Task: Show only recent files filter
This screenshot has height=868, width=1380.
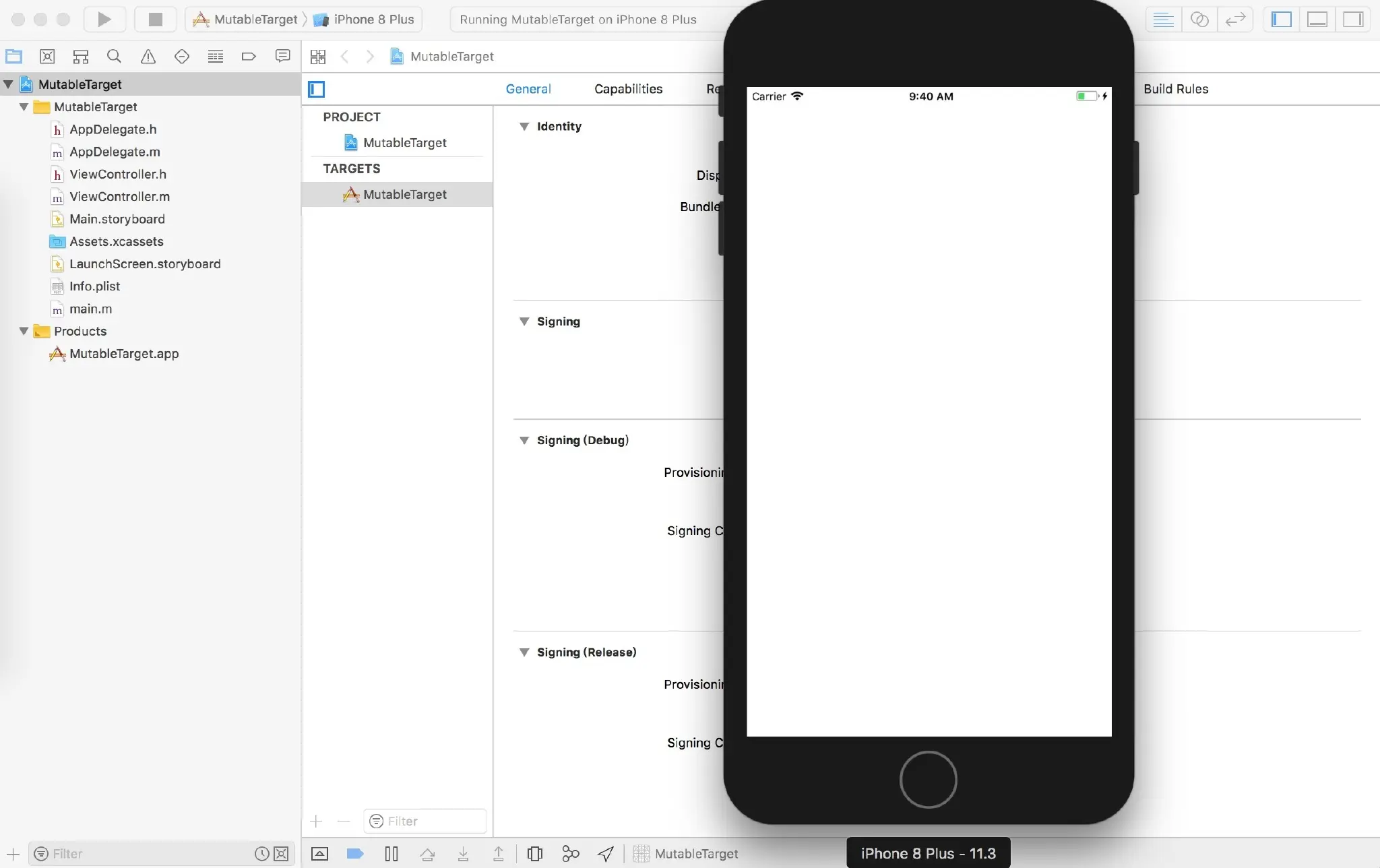Action: [262, 854]
